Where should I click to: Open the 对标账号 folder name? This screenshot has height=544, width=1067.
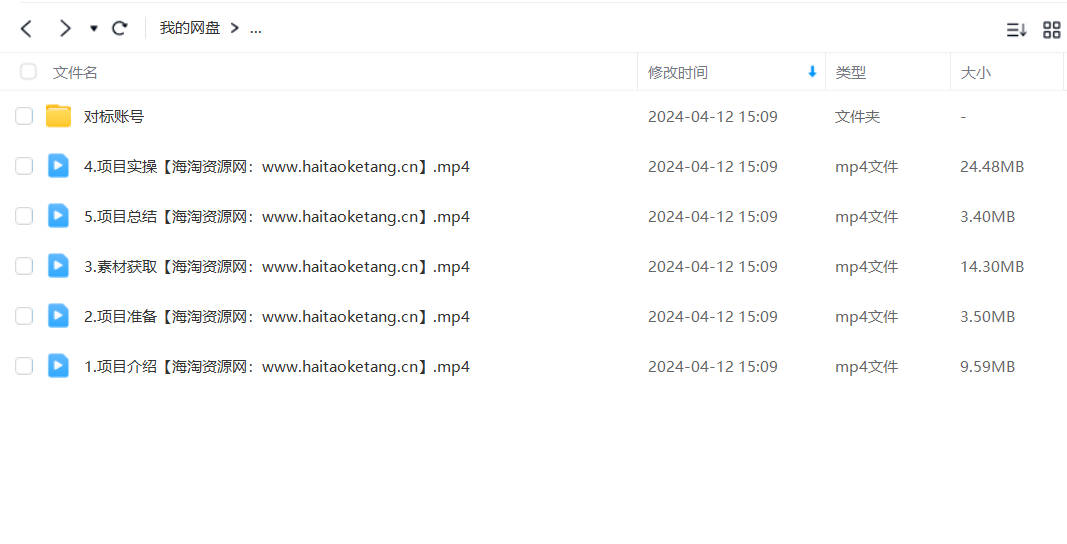pos(114,116)
